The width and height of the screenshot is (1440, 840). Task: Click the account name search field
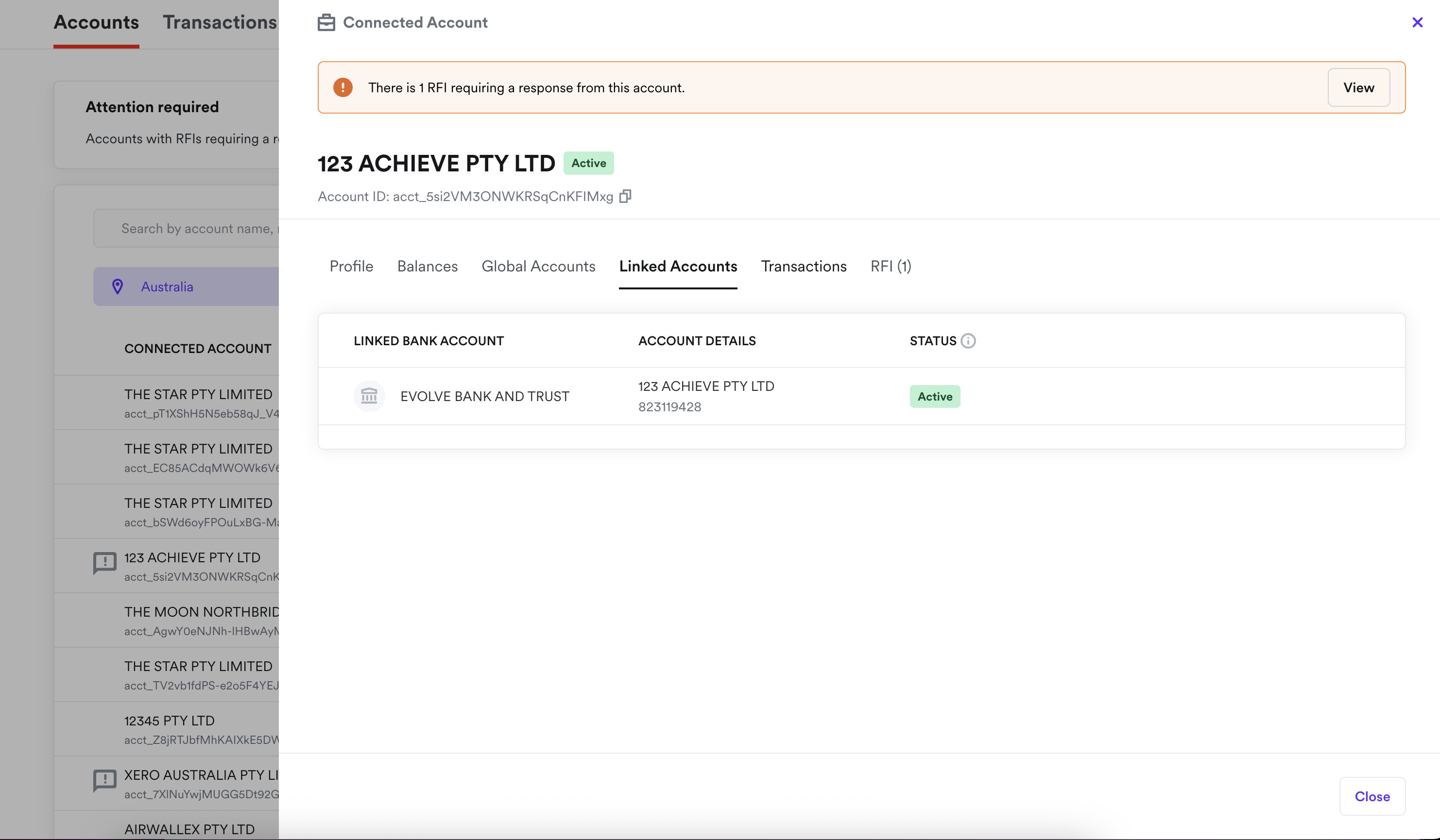coord(194,228)
